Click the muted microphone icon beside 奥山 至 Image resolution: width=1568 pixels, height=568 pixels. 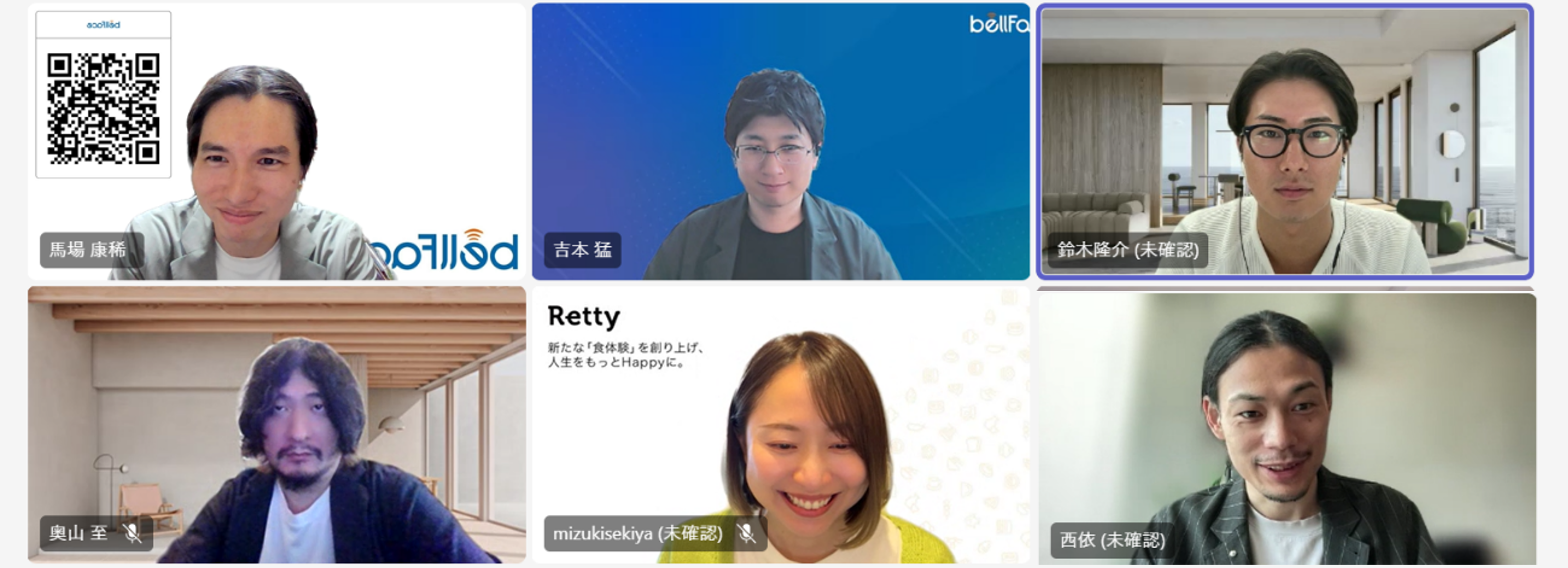coord(132,533)
